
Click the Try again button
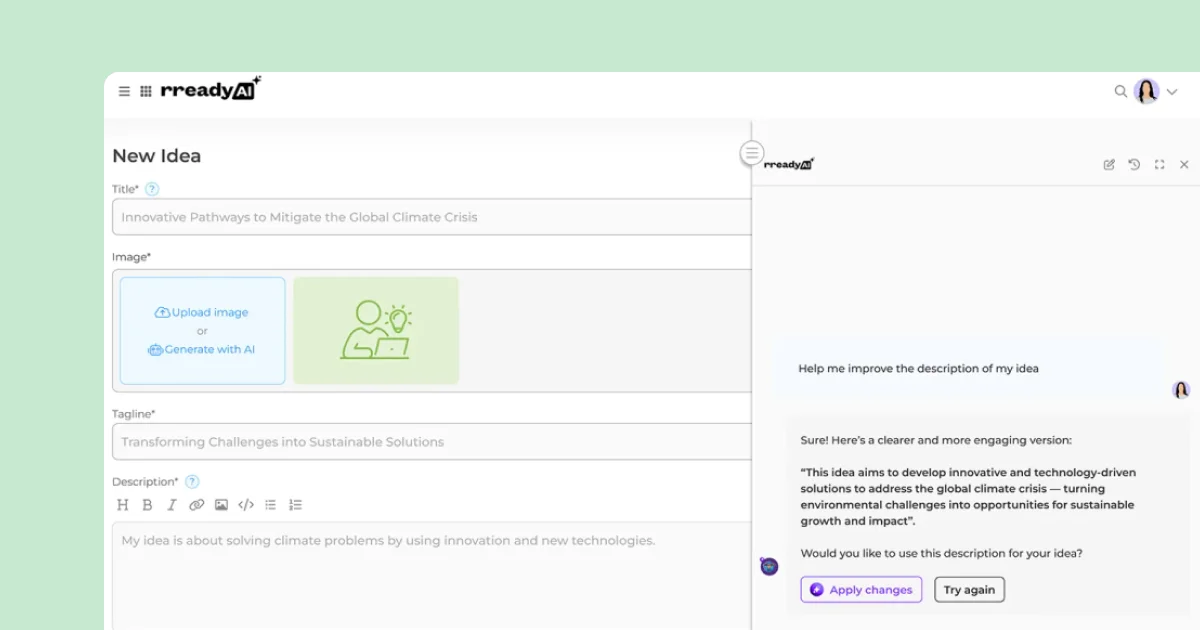pos(969,589)
